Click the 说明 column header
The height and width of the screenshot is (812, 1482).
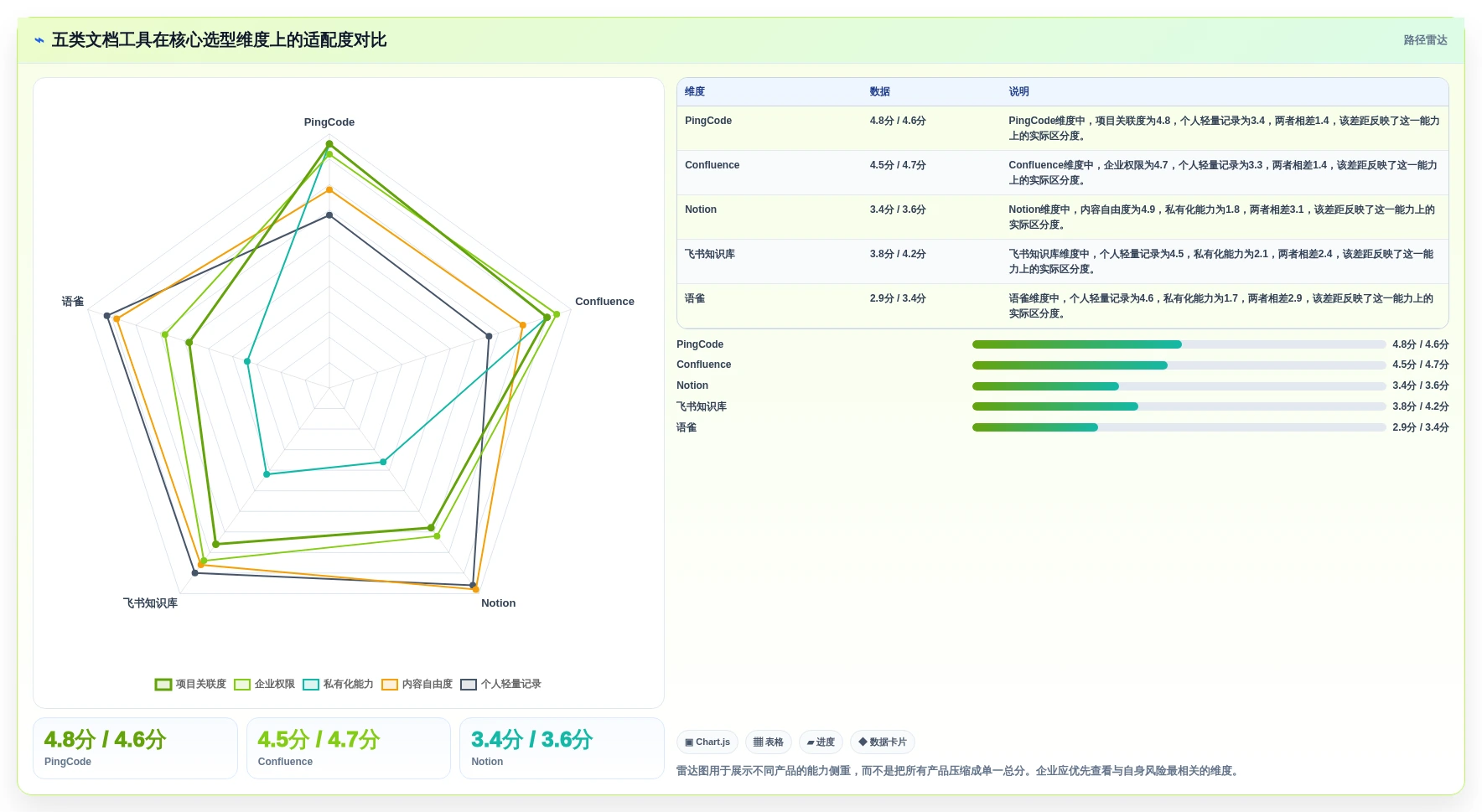point(1018,92)
